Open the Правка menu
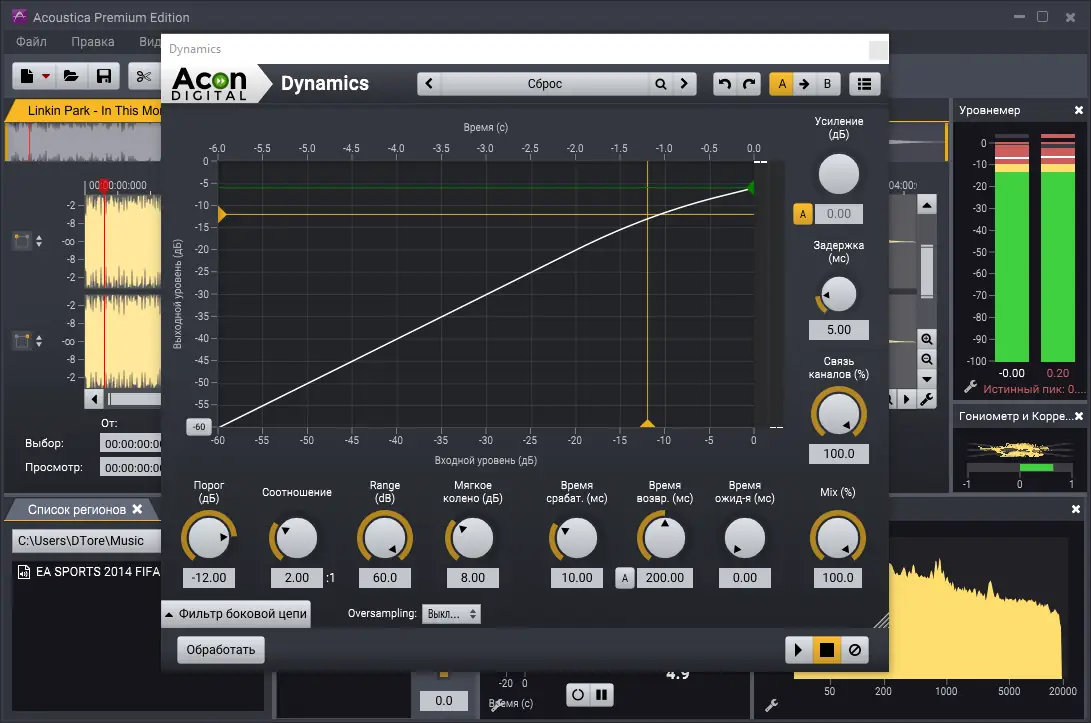 coord(93,42)
